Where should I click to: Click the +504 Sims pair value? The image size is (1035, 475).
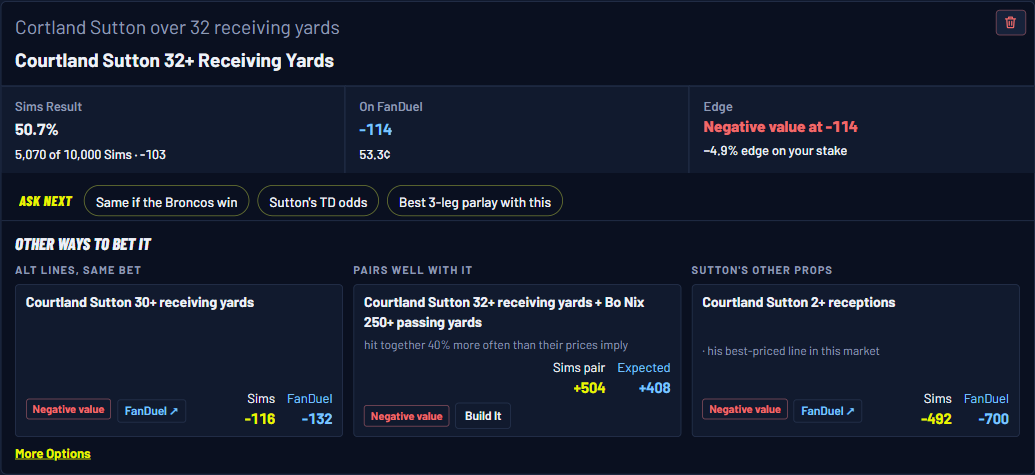589,388
